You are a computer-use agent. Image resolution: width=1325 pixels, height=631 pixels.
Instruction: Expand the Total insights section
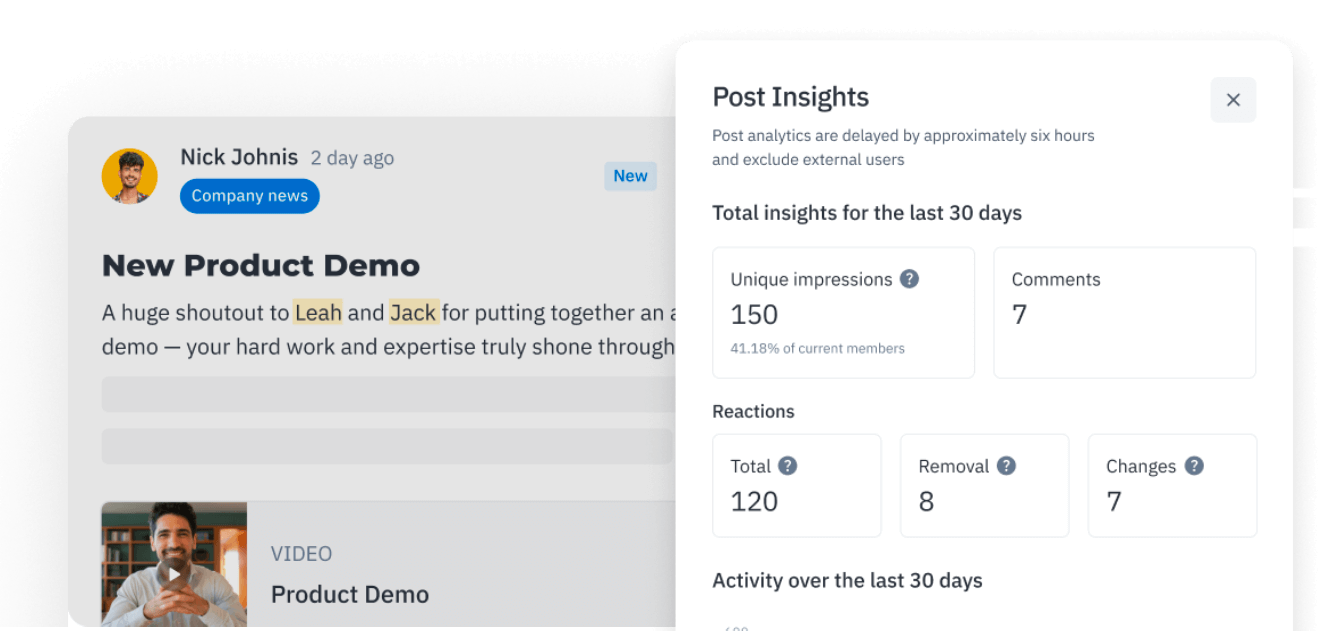(867, 212)
